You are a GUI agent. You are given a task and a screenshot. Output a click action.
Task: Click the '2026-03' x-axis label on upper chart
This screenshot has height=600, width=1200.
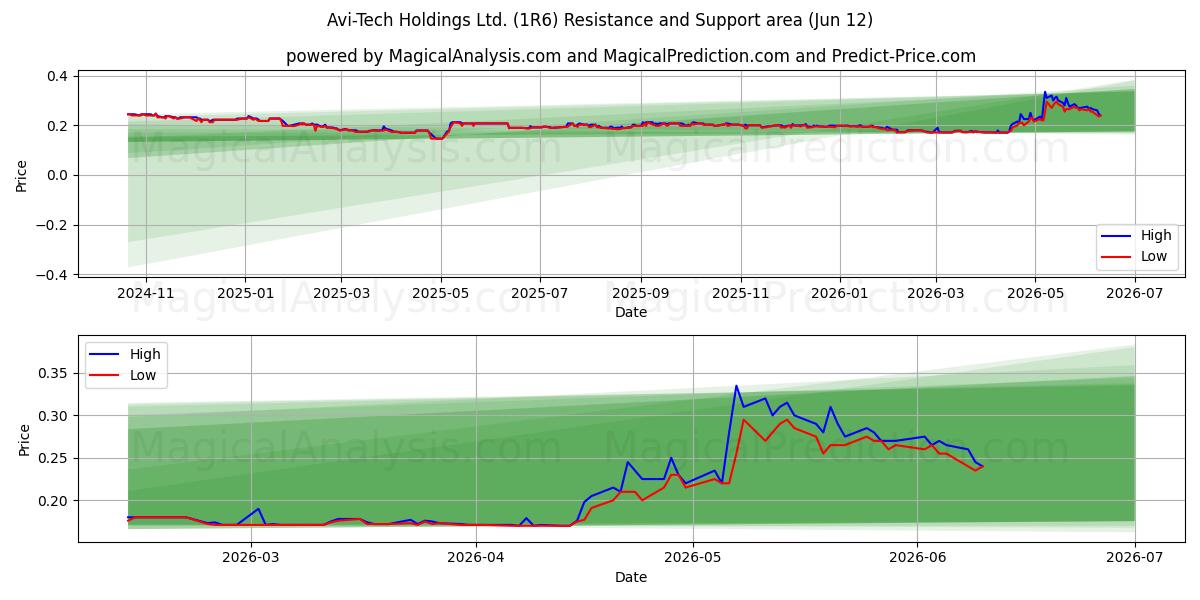(x=936, y=293)
